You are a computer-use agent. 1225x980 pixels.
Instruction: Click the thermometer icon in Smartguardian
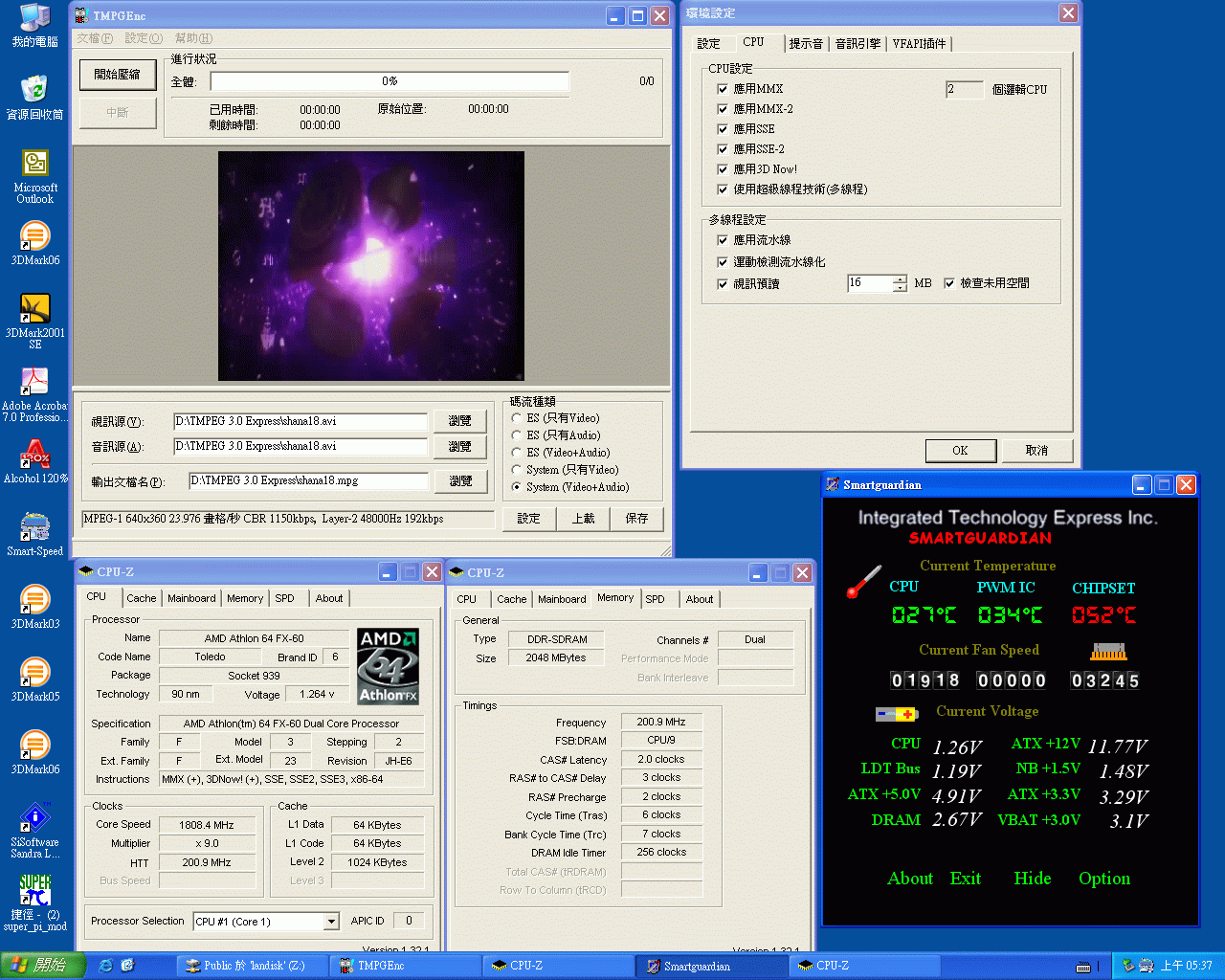click(863, 581)
